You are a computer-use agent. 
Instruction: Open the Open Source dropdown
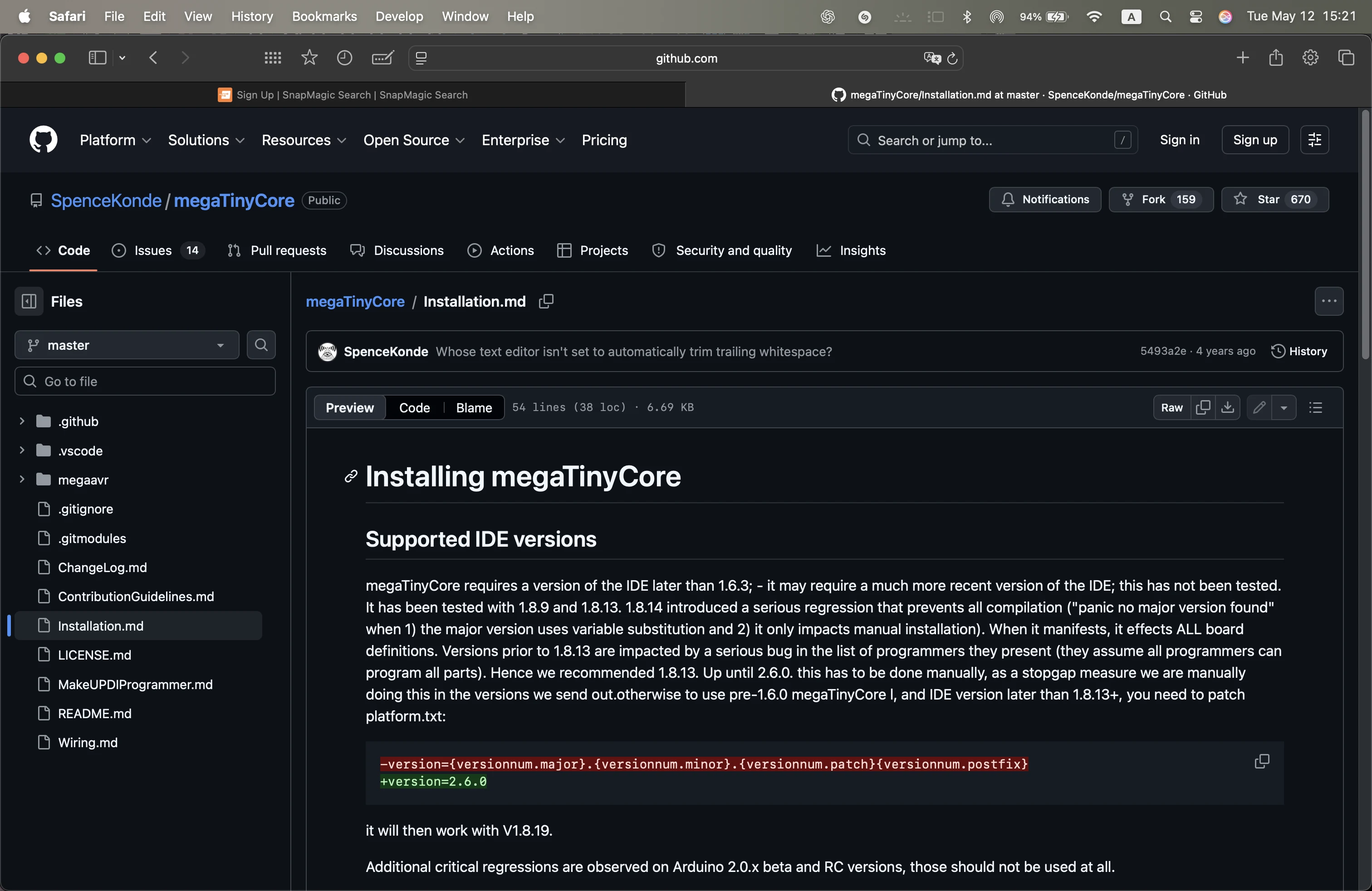click(x=414, y=140)
